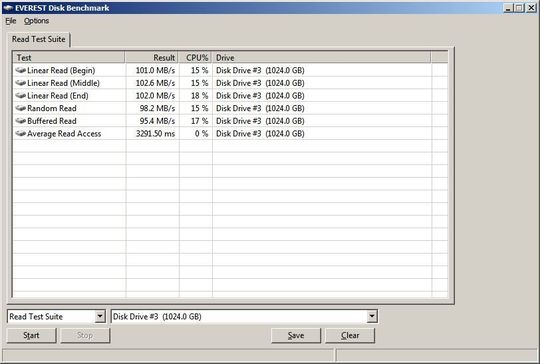Close the EVEREST Disk Benchmark window
The image size is (540, 364).
(531, 8)
